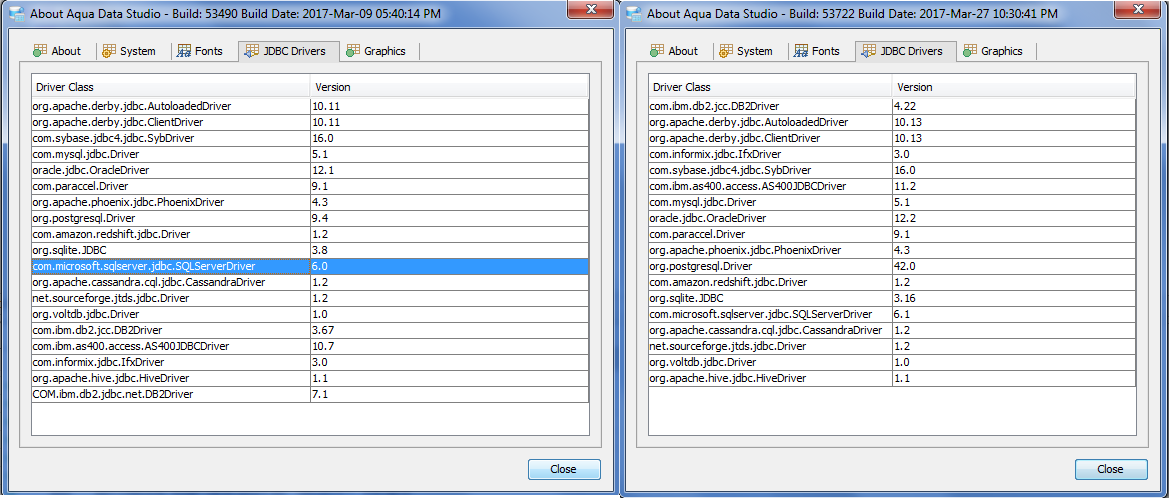Screen dimensions: 1169x498
Task: Open the Graphics tab in Build 53490 window
Action: [376, 51]
